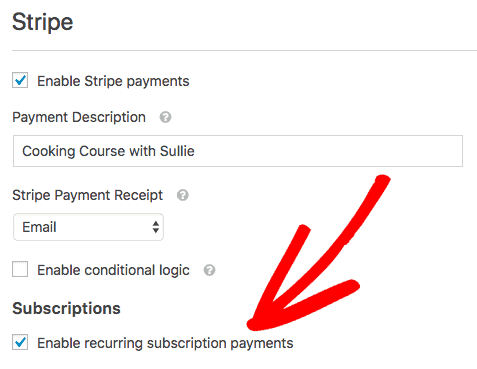This screenshot has height=369, width=477.
Task: Uncheck the Enable Stripe payments checkbox
Action: point(20,80)
